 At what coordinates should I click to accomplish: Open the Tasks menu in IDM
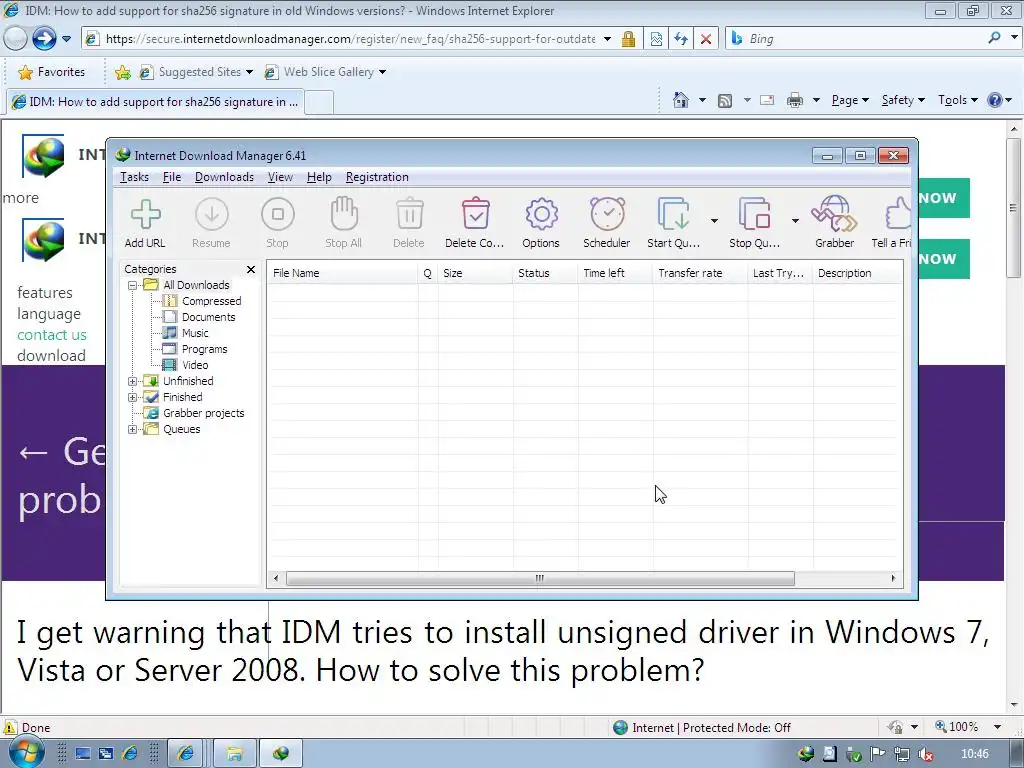[134, 177]
